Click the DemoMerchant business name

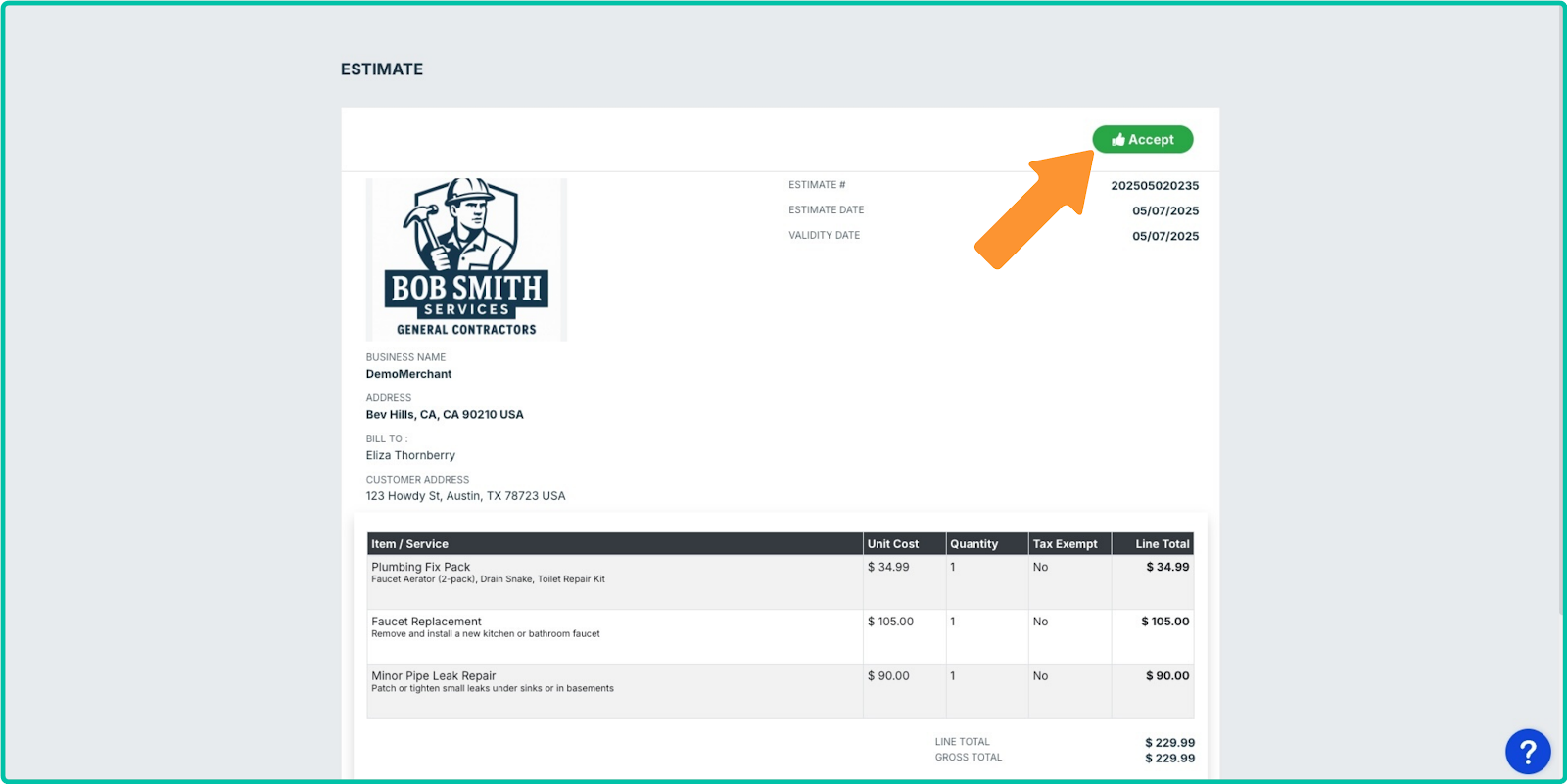(408, 374)
